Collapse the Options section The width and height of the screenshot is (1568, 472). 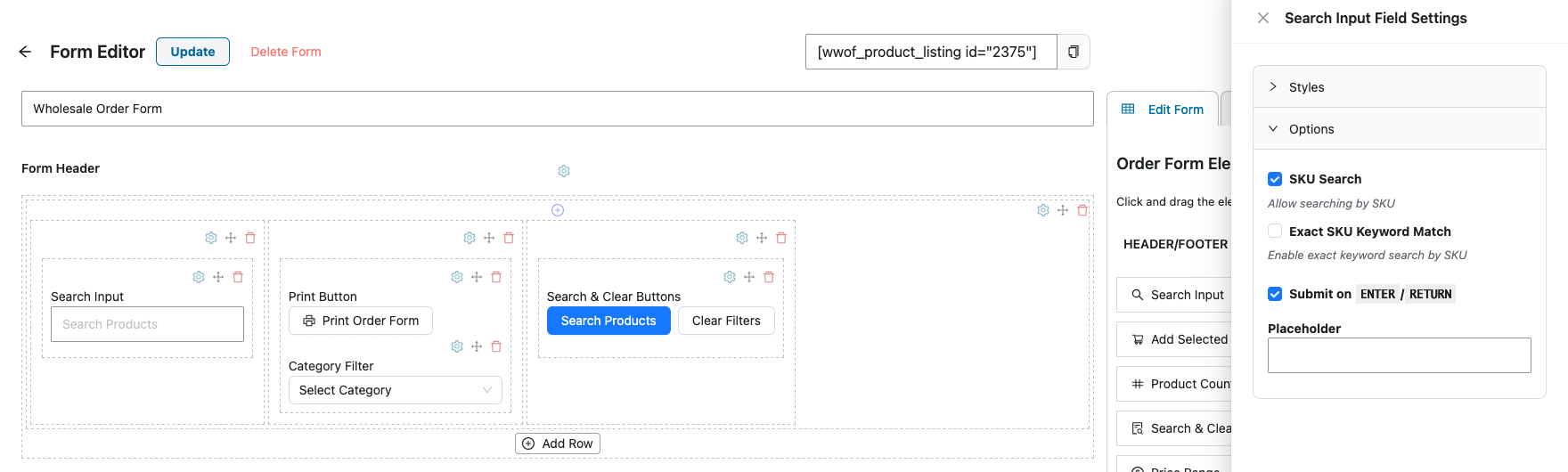pyautogui.click(x=1399, y=129)
